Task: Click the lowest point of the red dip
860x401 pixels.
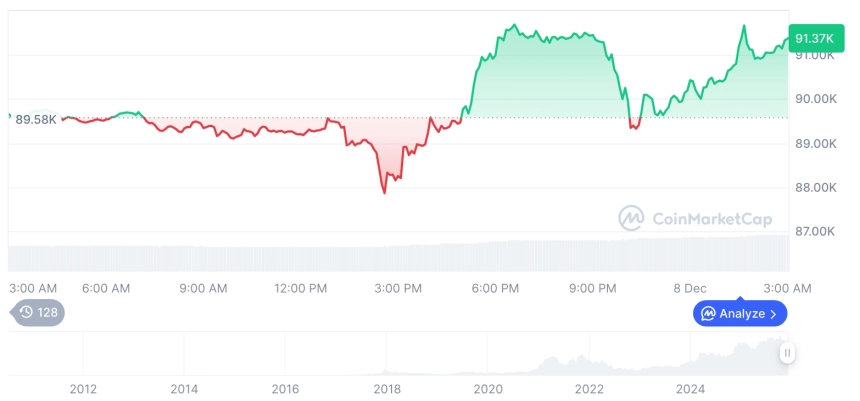Action: pyautogui.click(x=385, y=192)
